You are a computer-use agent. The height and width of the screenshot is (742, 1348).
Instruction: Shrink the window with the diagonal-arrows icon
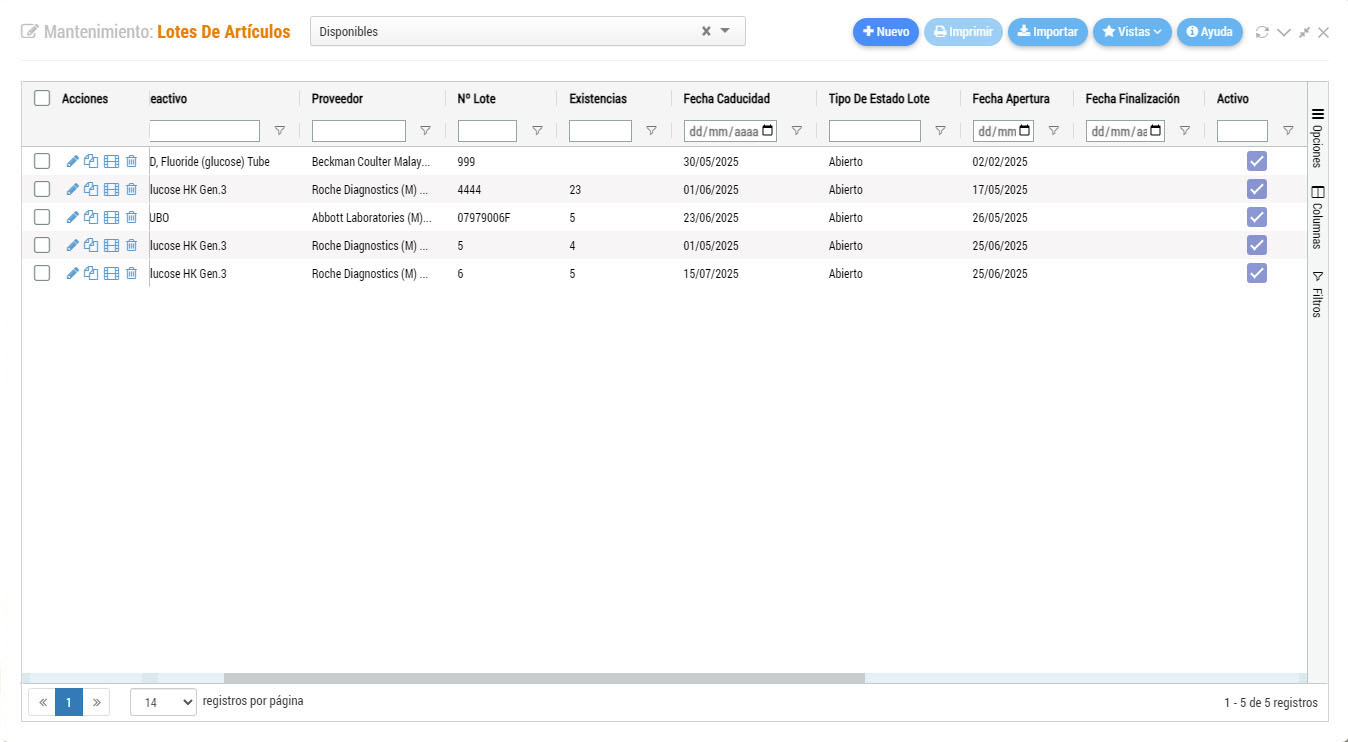click(1304, 32)
